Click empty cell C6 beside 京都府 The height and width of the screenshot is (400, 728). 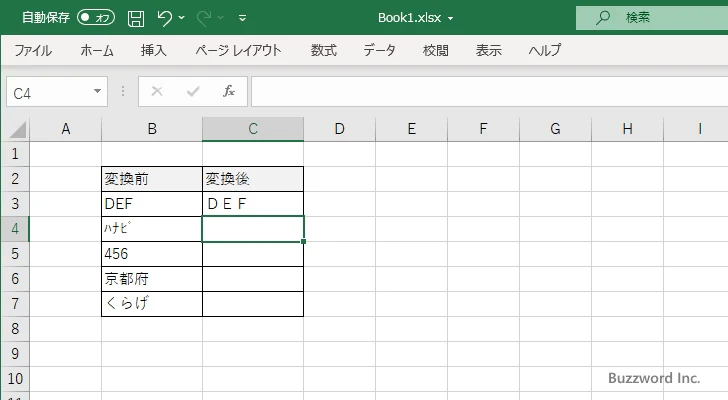coord(253,279)
